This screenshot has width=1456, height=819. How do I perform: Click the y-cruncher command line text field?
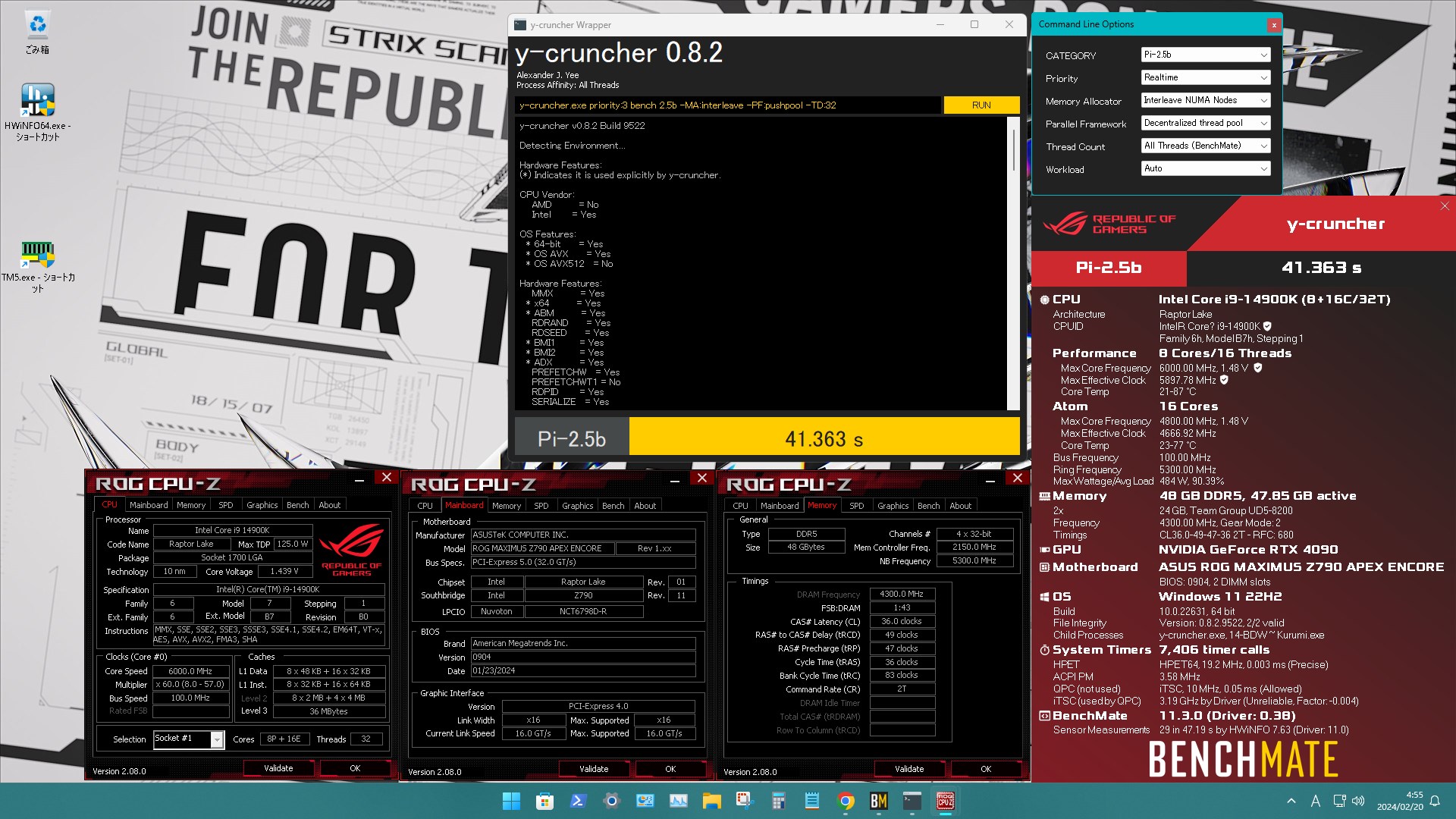728,105
